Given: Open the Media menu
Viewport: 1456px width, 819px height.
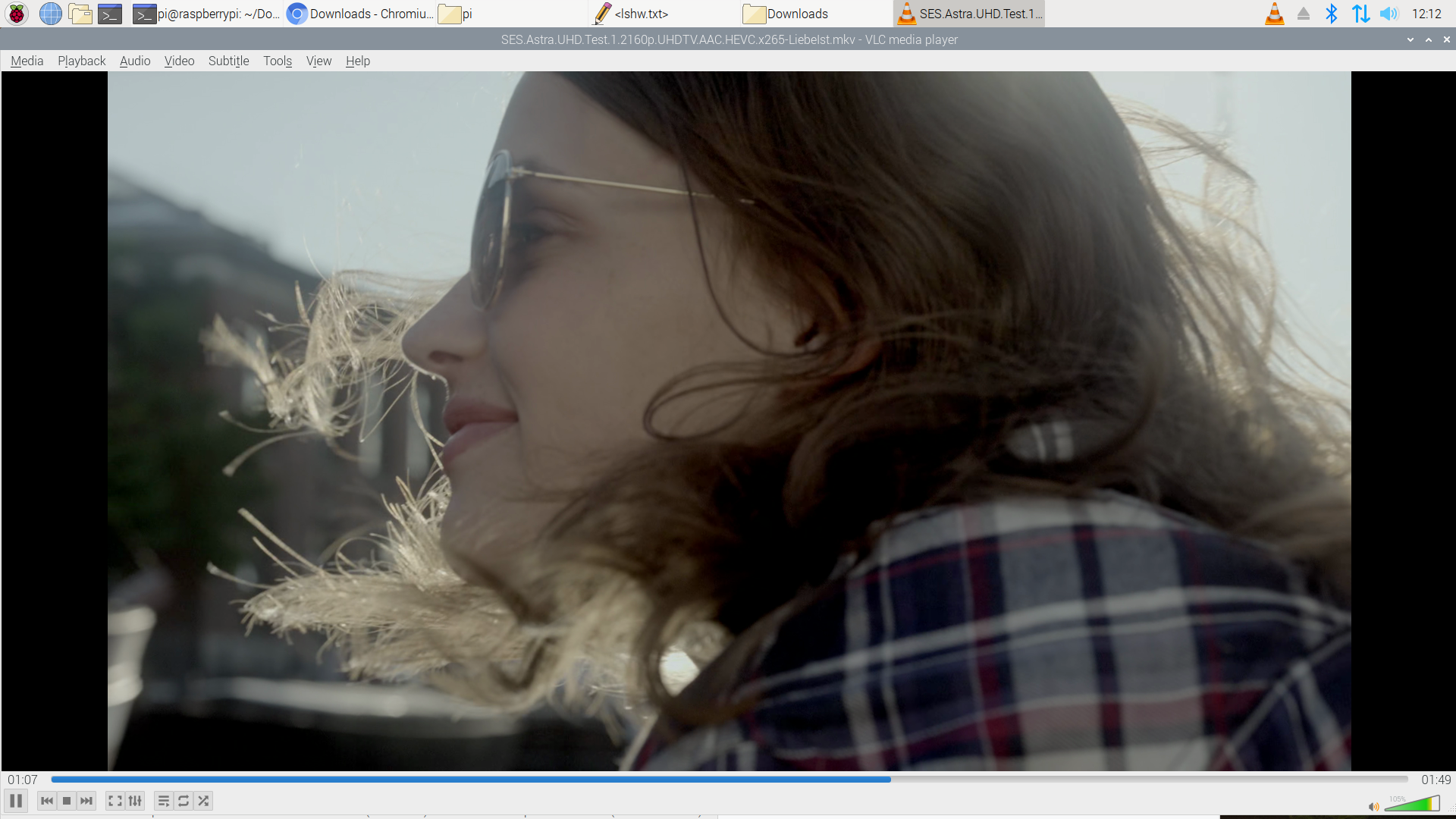Looking at the screenshot, I should point(27,61).
